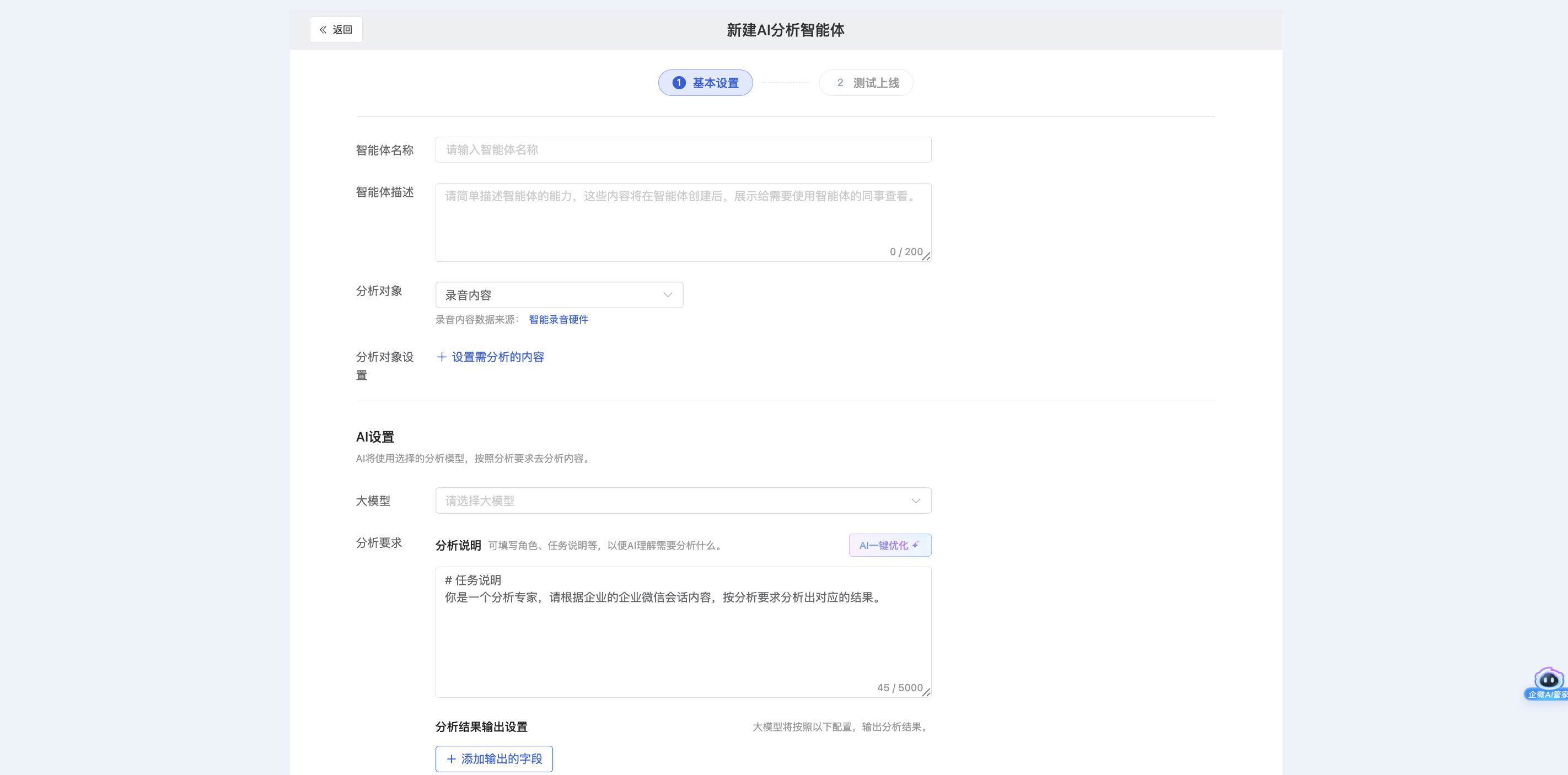Viewport: 1568px width, 775px height.
Task: Click the 新建AI分析智能体 page title
Action: pyautogui.click(x=785, y=30)
